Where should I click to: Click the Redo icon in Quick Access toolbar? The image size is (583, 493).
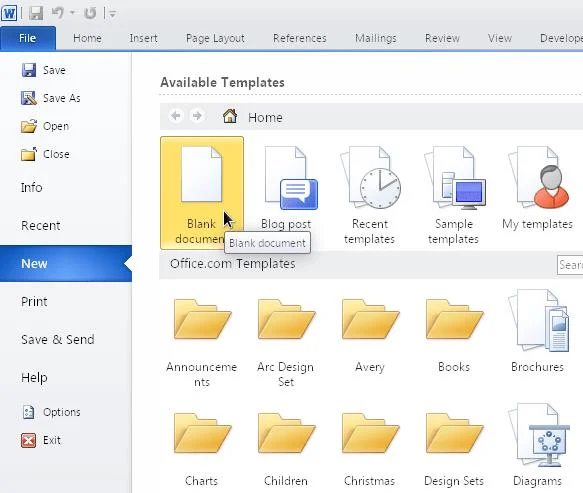90,13
